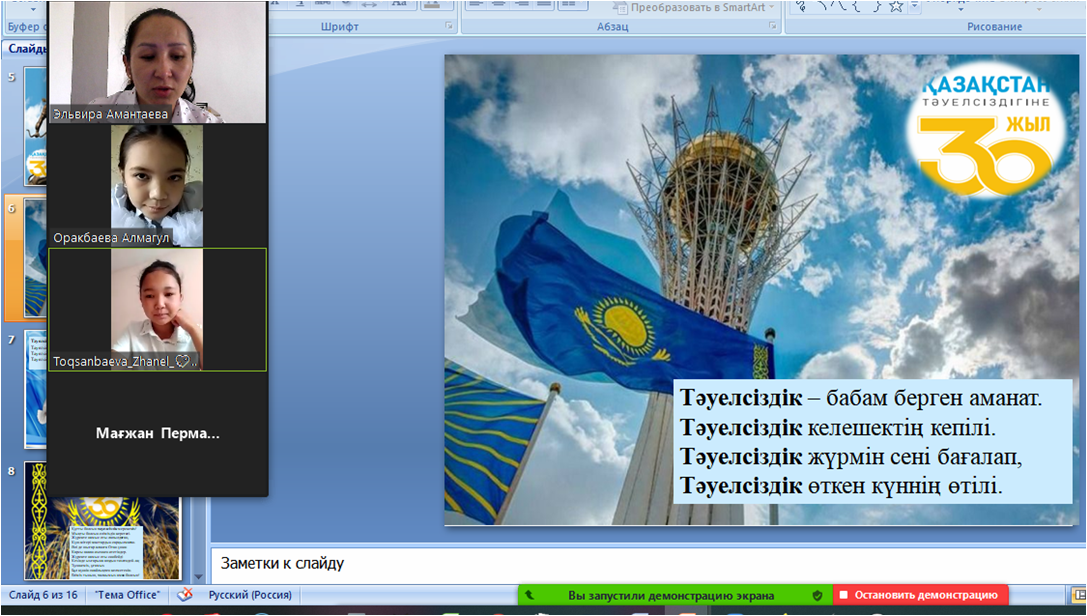Open the Paragraph group dialog launcher
The image size is (1087, 616).
pos(771,27)
